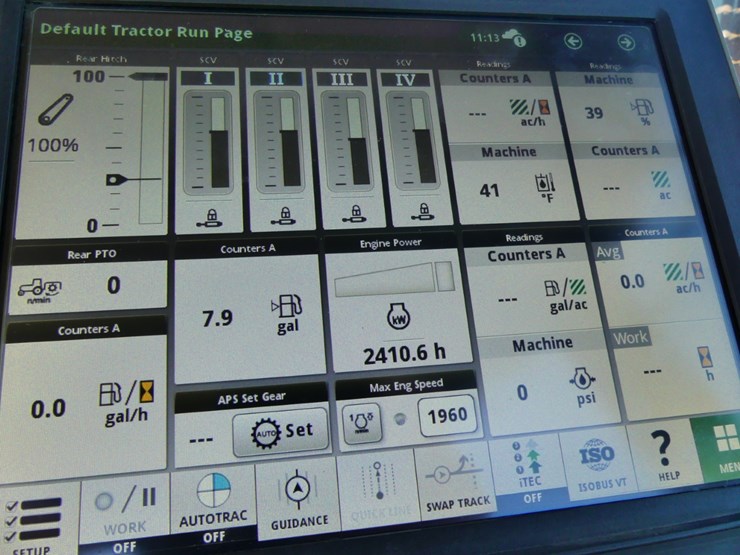Adjust the SCV I flow bar

[219, 142]
